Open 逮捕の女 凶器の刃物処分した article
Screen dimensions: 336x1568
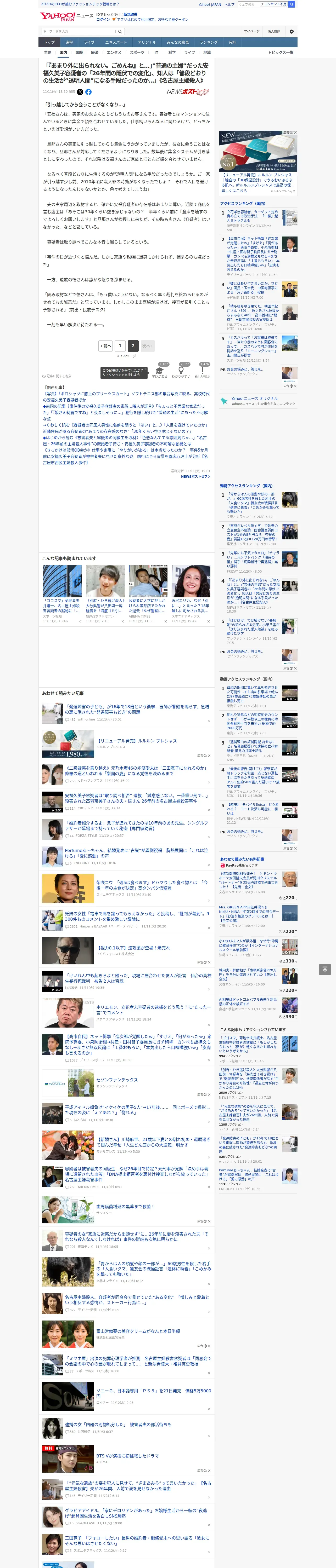click(x=118, y=1424)
